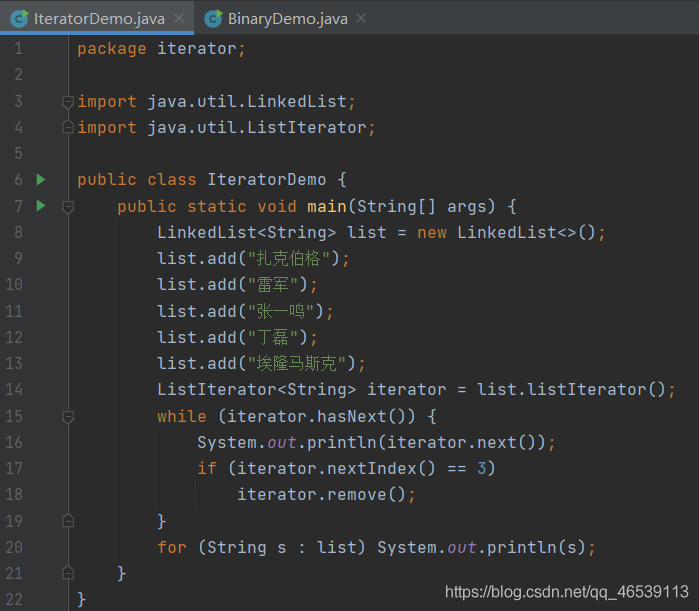
Task: Click the Java class icon on IteratorDemo.java tab
Action: [20, 18]
